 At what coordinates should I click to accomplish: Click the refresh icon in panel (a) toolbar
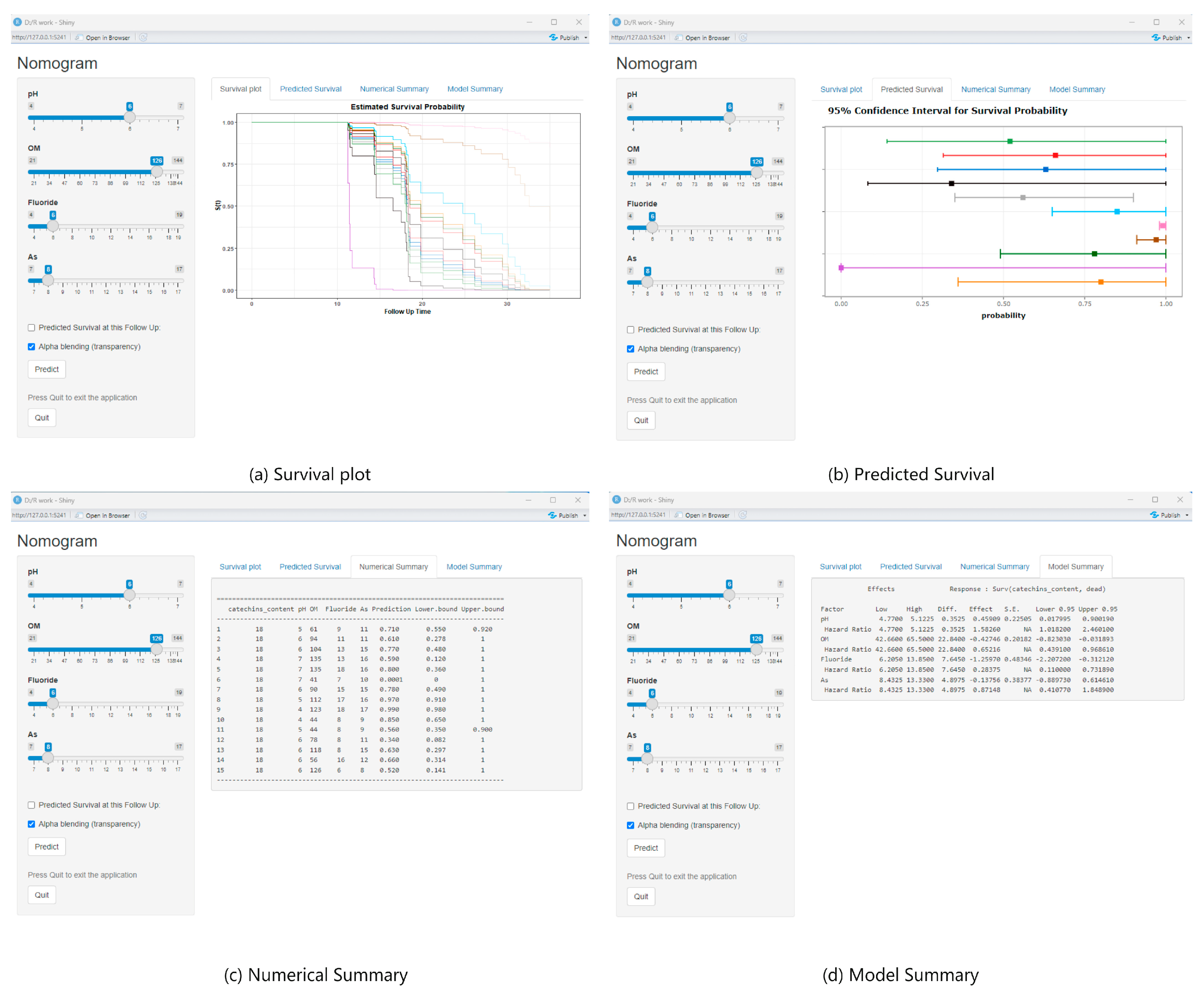(x=143, y=37)
